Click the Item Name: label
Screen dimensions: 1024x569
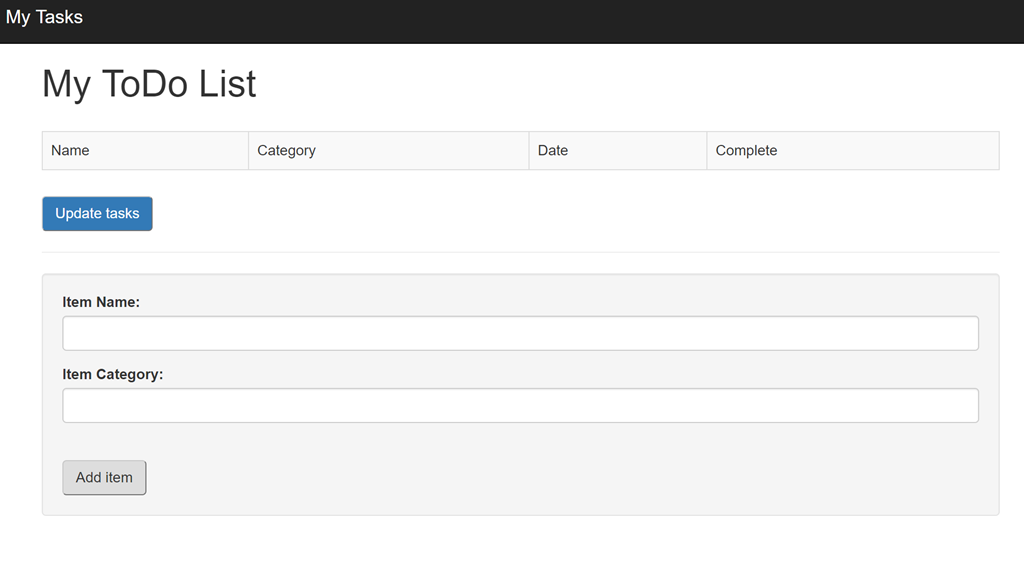click(101, 302)
